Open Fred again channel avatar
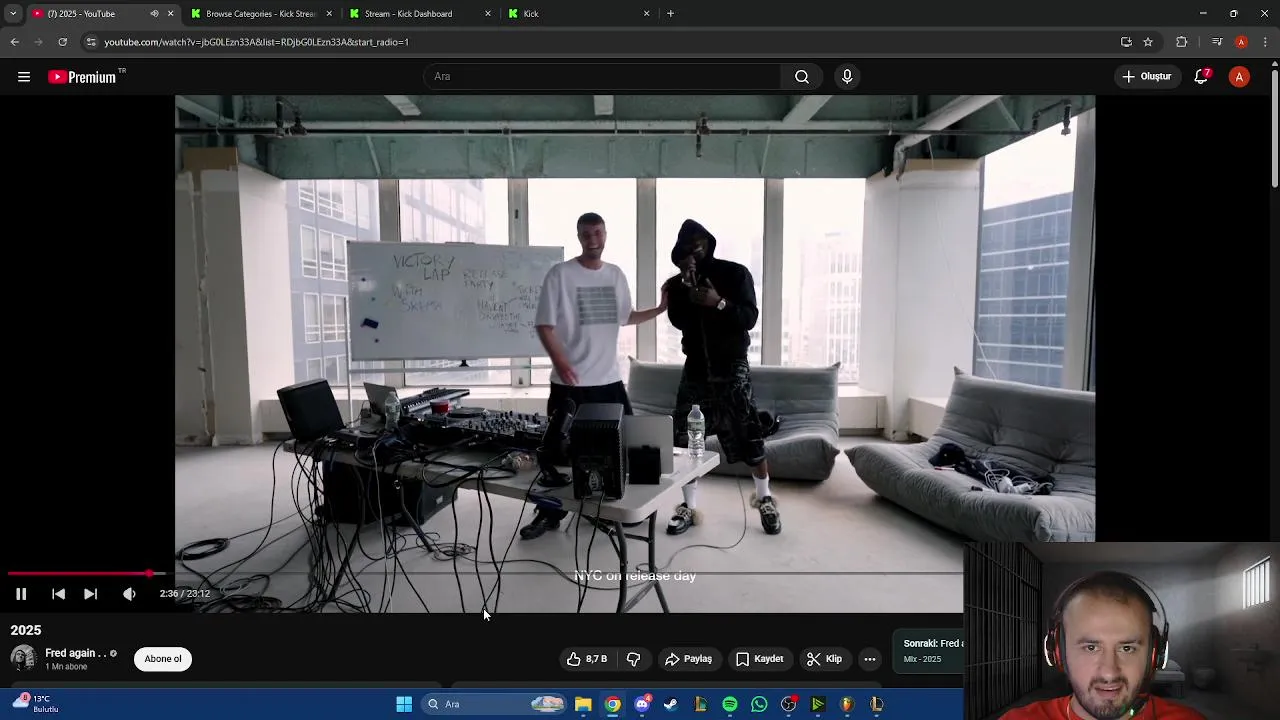 23,658
